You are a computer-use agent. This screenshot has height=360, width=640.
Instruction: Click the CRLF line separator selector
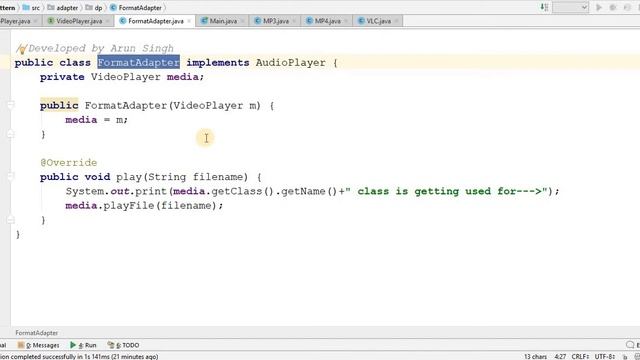580,356
